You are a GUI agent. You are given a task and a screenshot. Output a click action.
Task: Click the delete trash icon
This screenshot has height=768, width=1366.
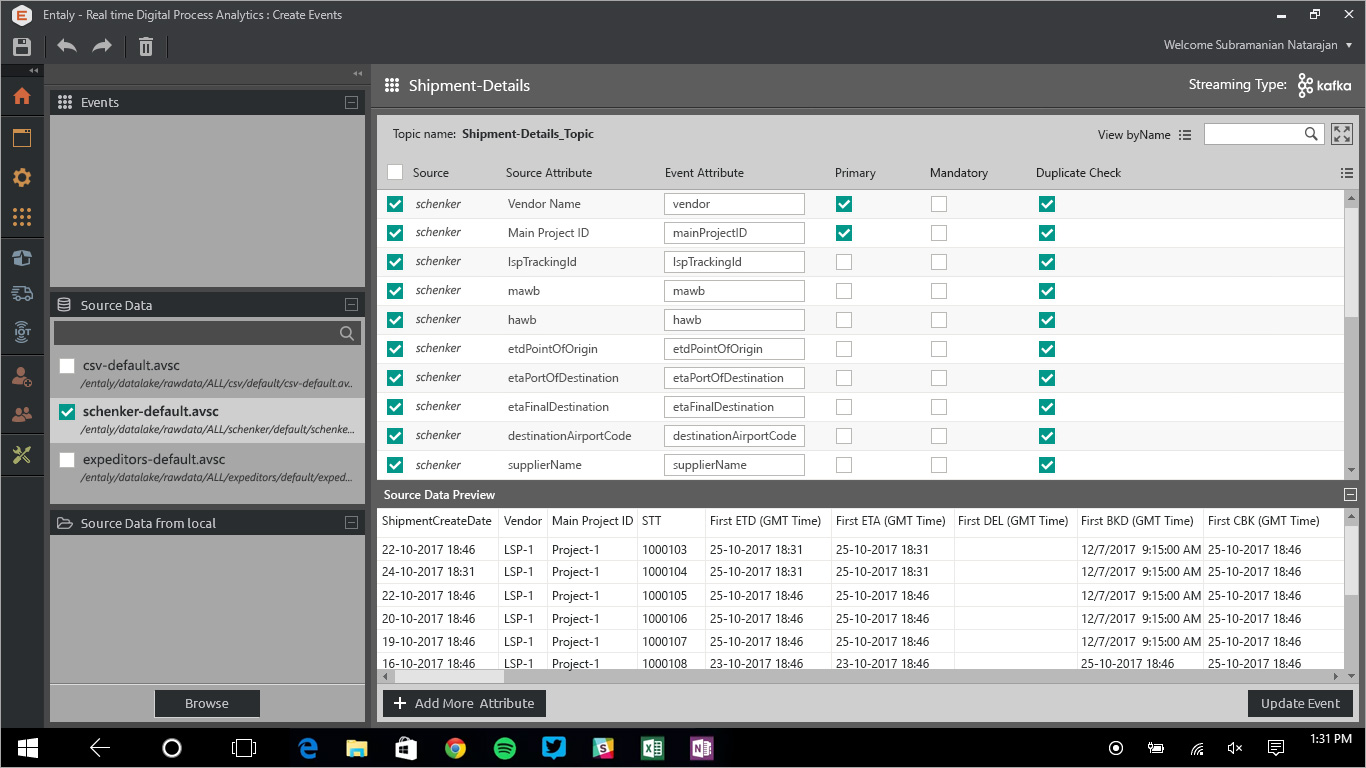point(146,46)
